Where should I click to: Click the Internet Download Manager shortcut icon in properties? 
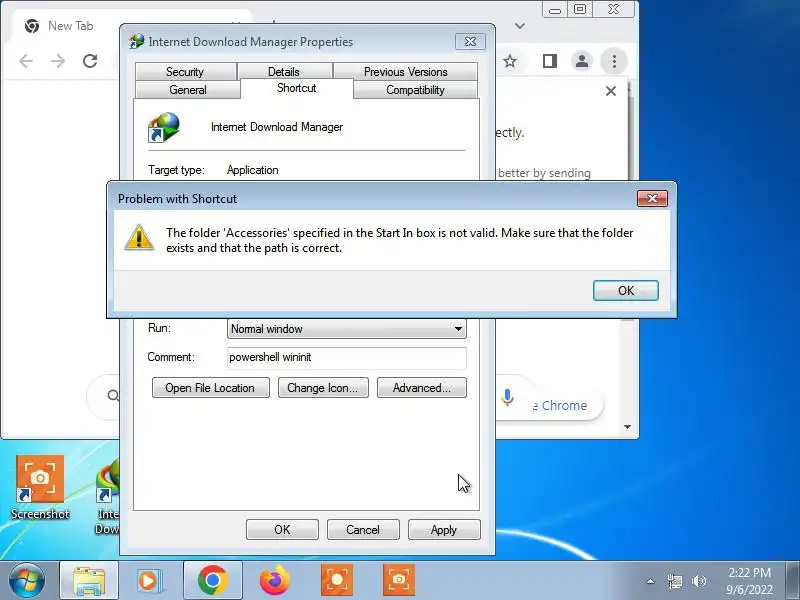coord(164,127)
